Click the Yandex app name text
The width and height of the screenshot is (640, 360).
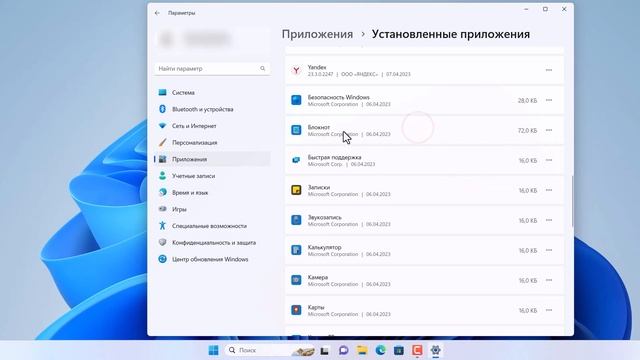click(x=317, y=67)
